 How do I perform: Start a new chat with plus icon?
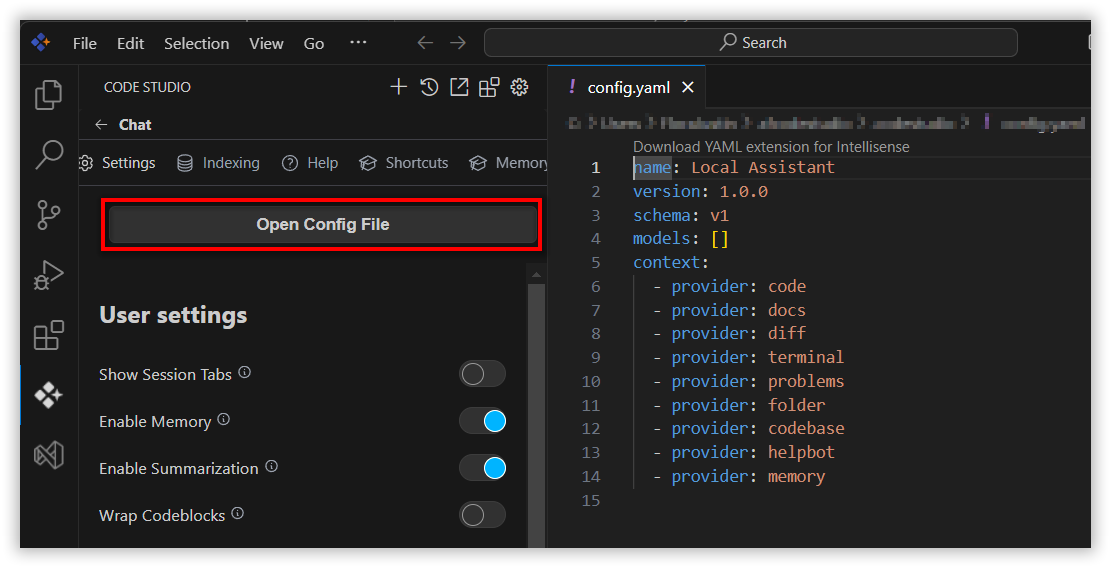(x=399, y=87)
